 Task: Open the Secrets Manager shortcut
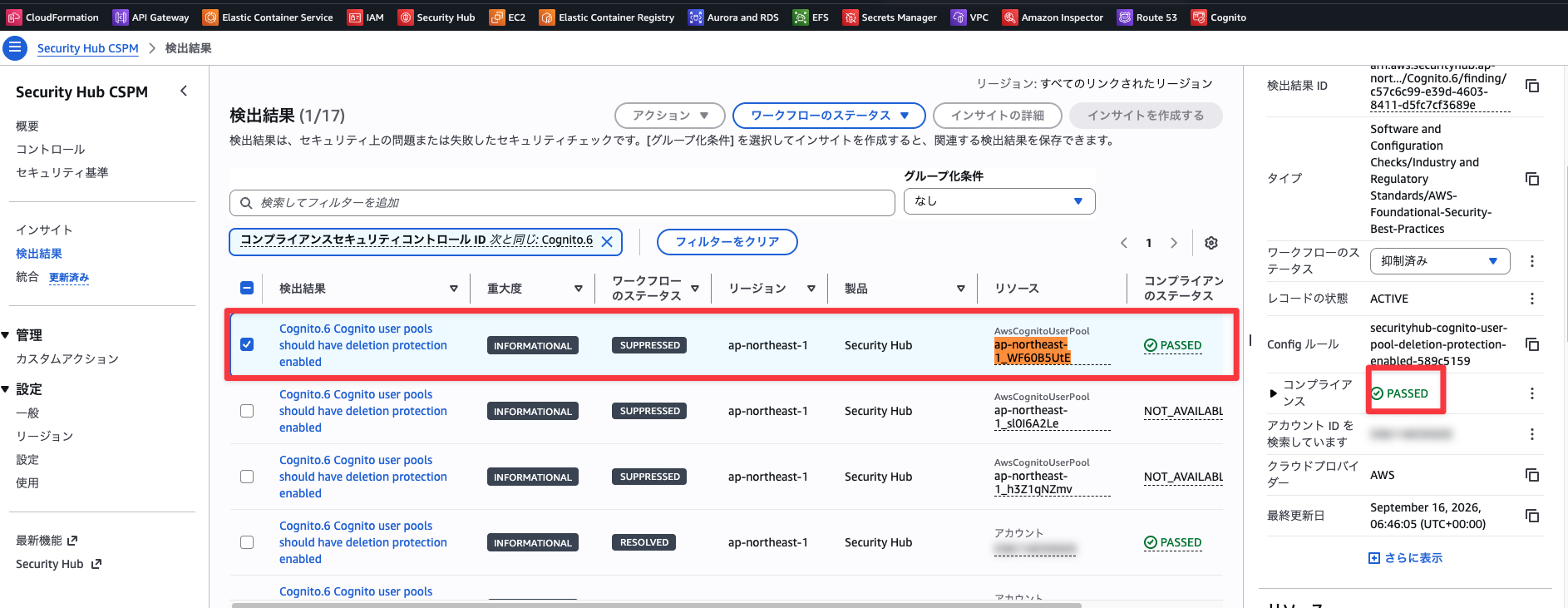890,17
